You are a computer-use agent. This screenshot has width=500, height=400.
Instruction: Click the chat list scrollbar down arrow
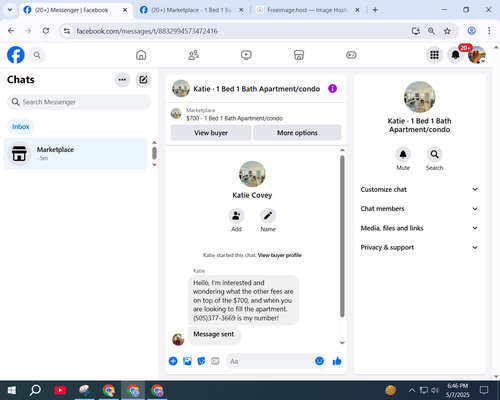154,165
